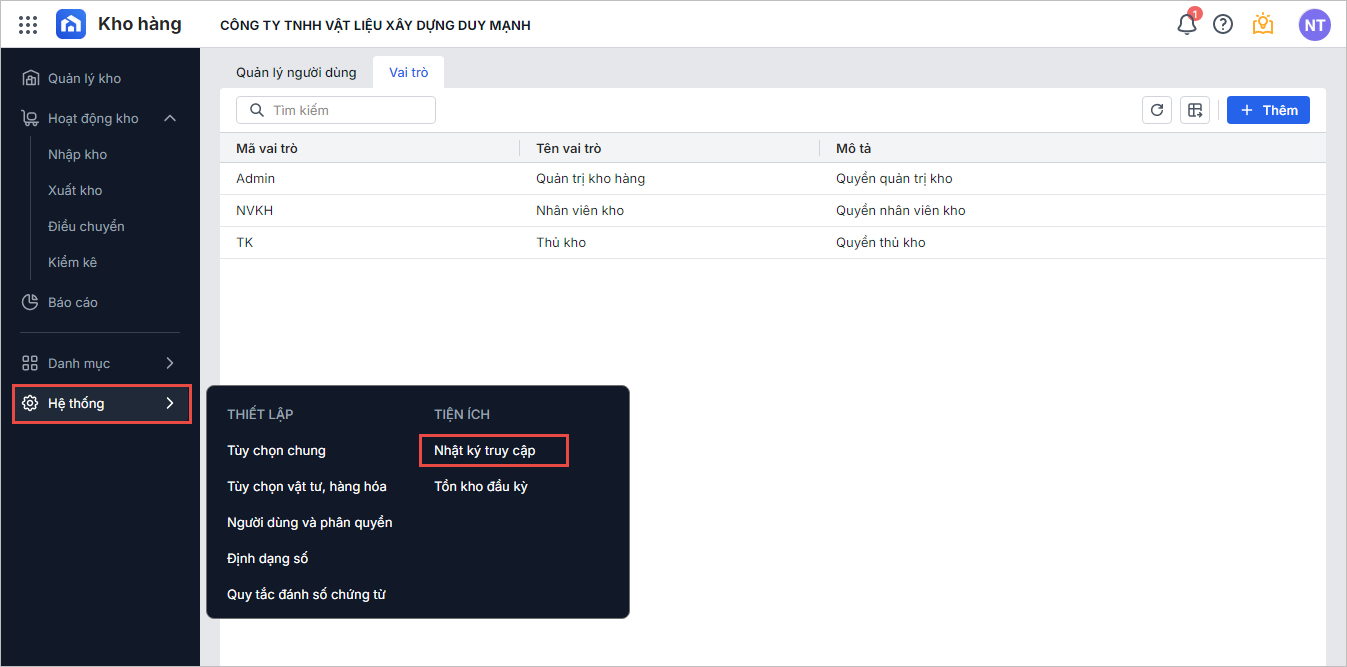The width and height of the screenshot is (1347, 667).
Task: Go to Xuất kho in sidebar
Action: click(75, 190)
